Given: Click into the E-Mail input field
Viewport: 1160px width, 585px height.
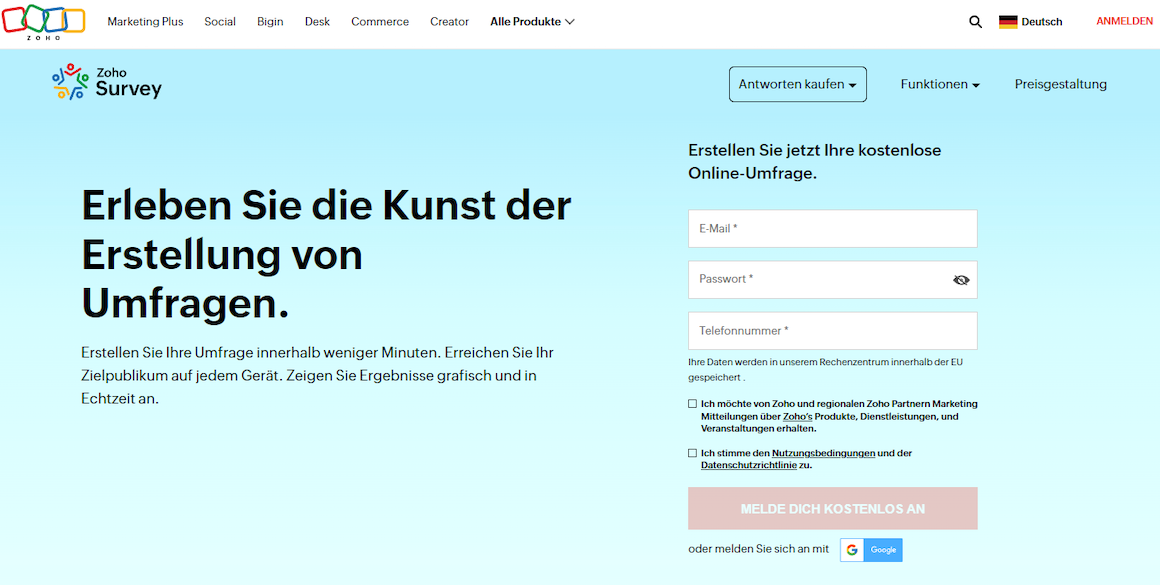Looking at the screenshot, I should click(x=832, y=229).
